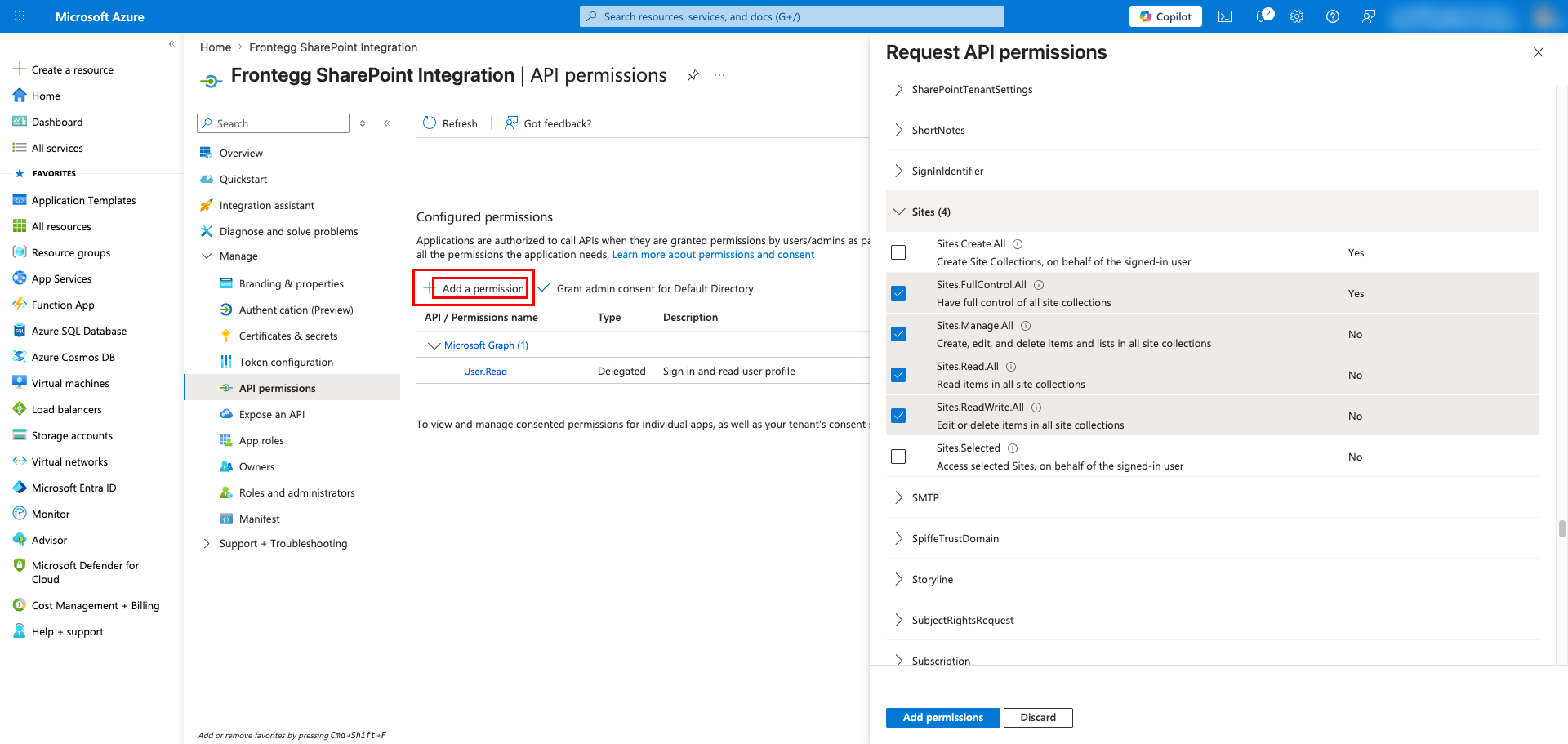Uncheck the Sites.ReadWrite.All checkbox
Viewport: 1568px width, 744px height.
pyautogui.click(x=898, y=416)
